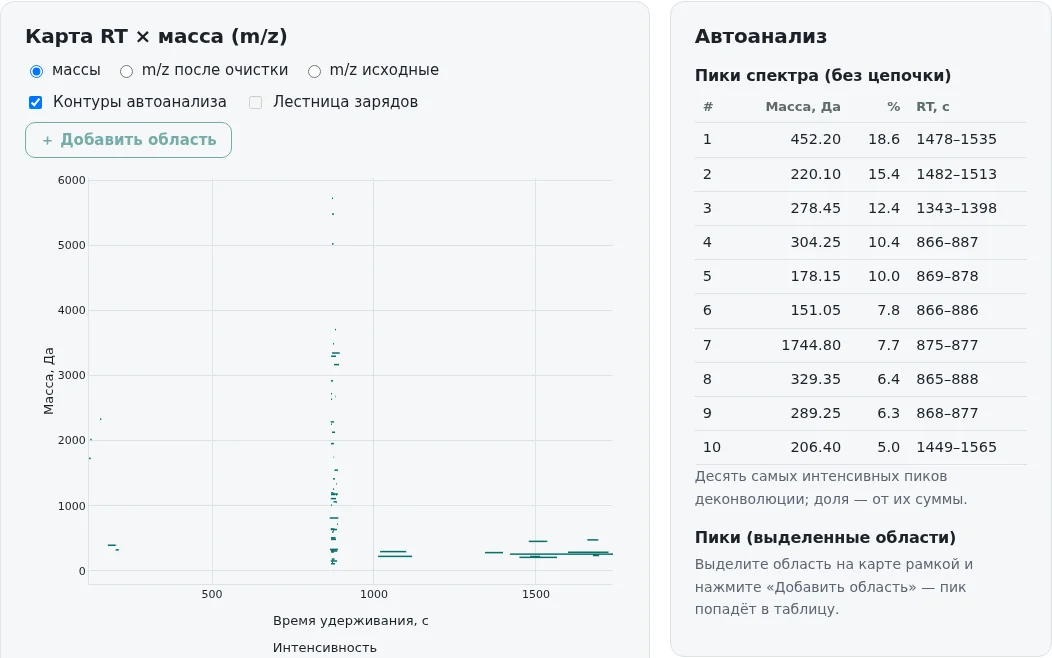Click the 7.7 percent value
The width and height of the screenshot is (1052, 658).
click(888, 345)
